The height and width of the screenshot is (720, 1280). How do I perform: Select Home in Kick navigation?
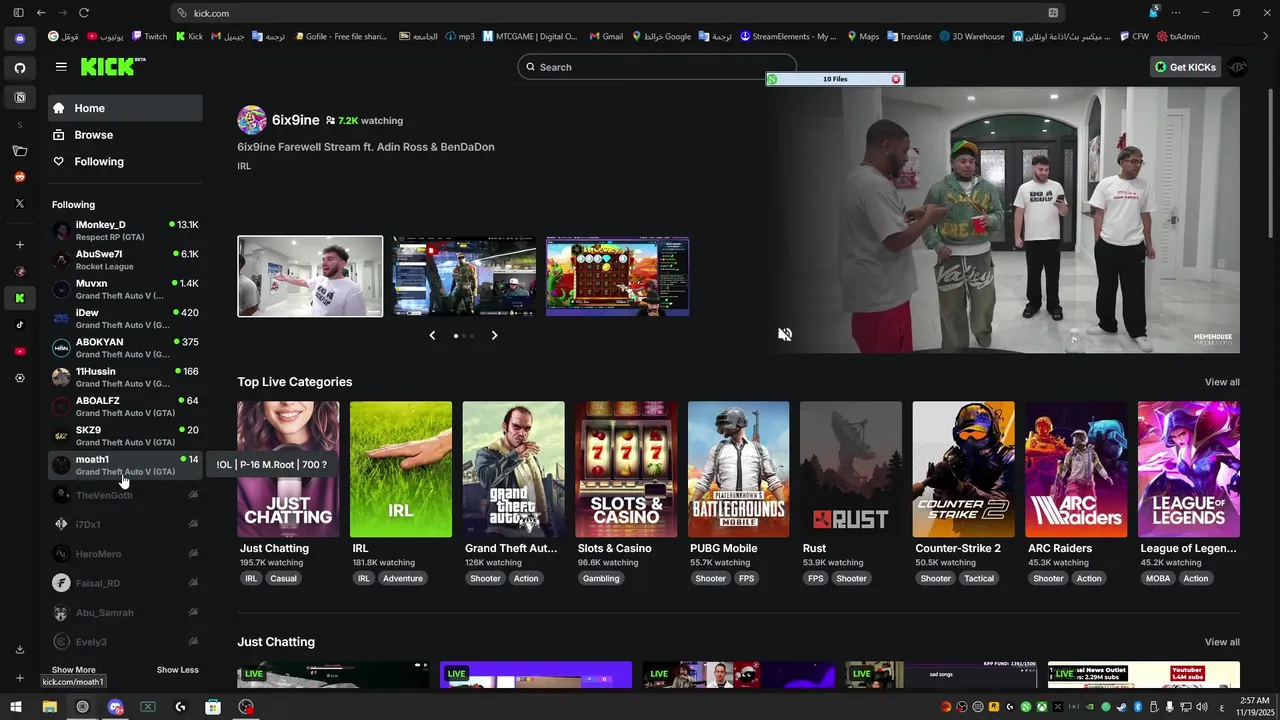[125, 108]
